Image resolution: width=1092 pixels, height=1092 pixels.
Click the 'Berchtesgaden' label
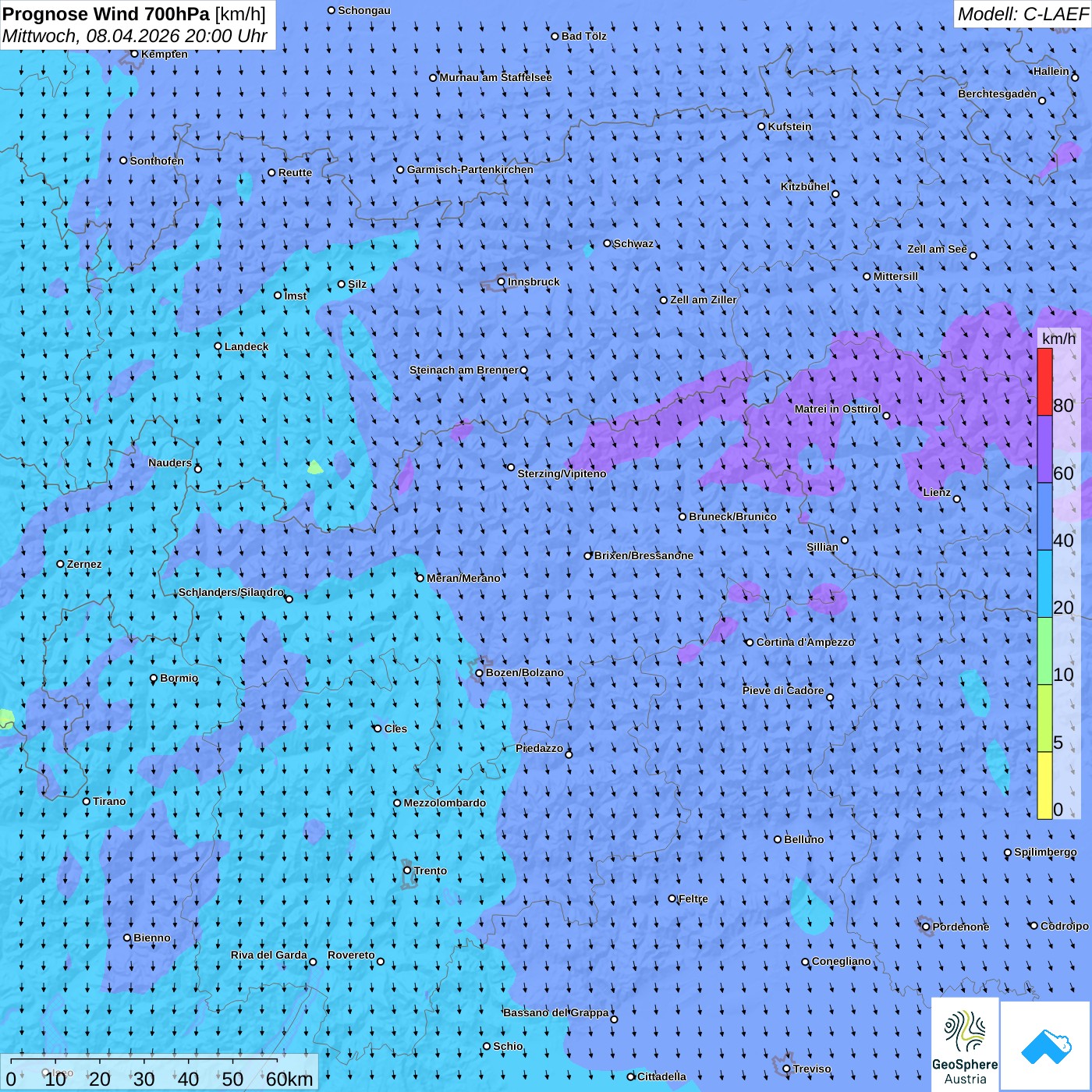click(998, 94)
